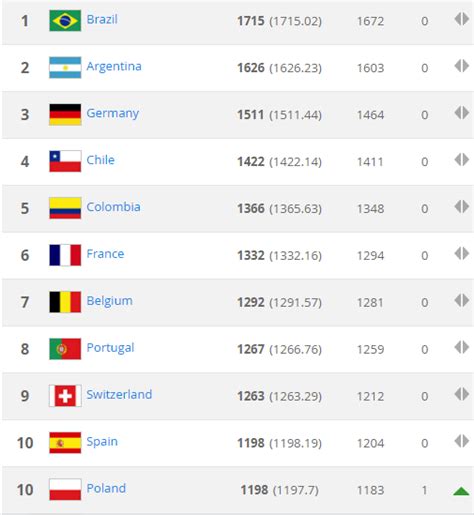Click the Spain flag icon

tap(65, 443)
